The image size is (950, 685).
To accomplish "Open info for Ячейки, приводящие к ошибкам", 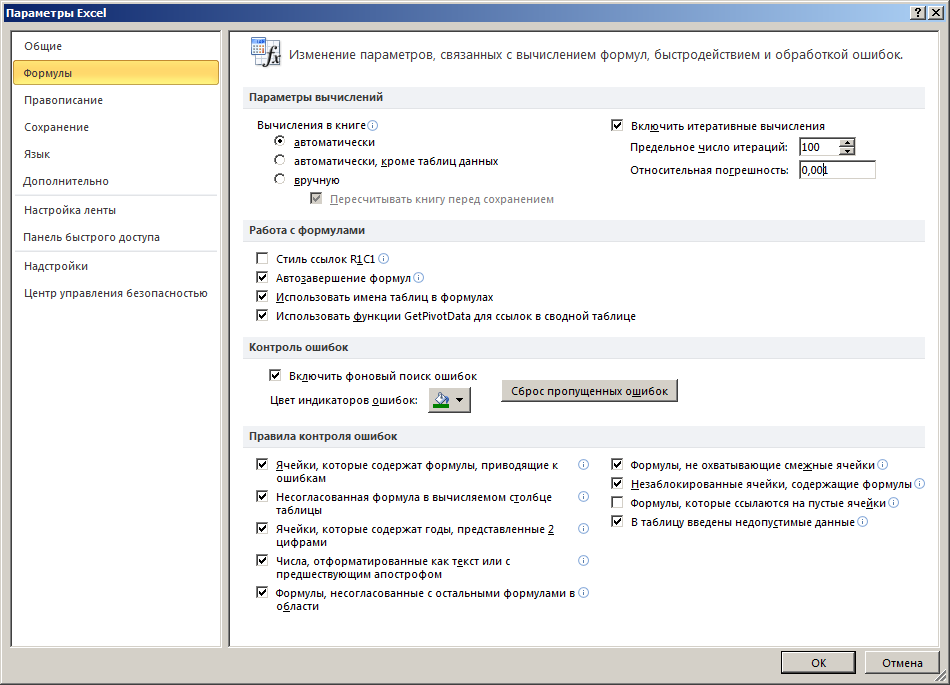I will 583,465.
